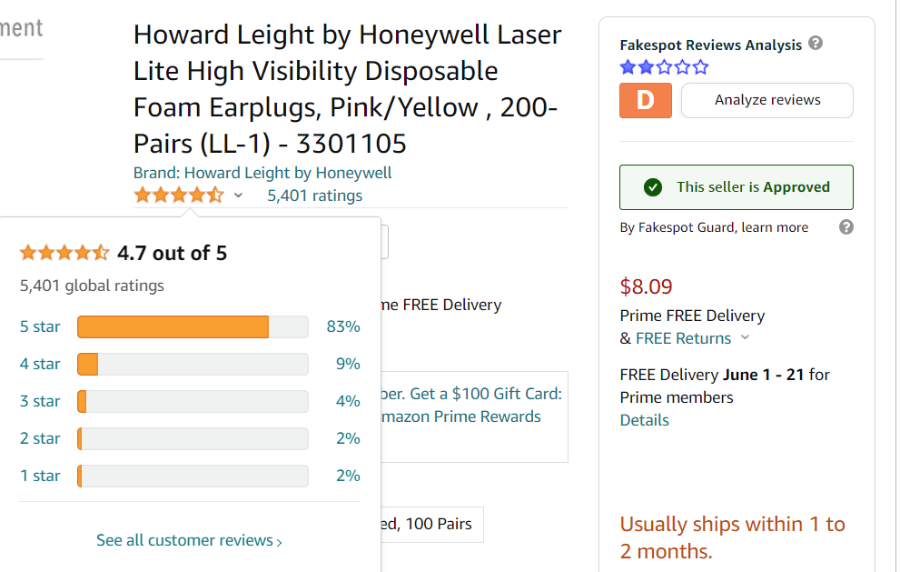900x572 pixels.
Task: Click the orange D grade badge
Action: click(x=645, y=100)
